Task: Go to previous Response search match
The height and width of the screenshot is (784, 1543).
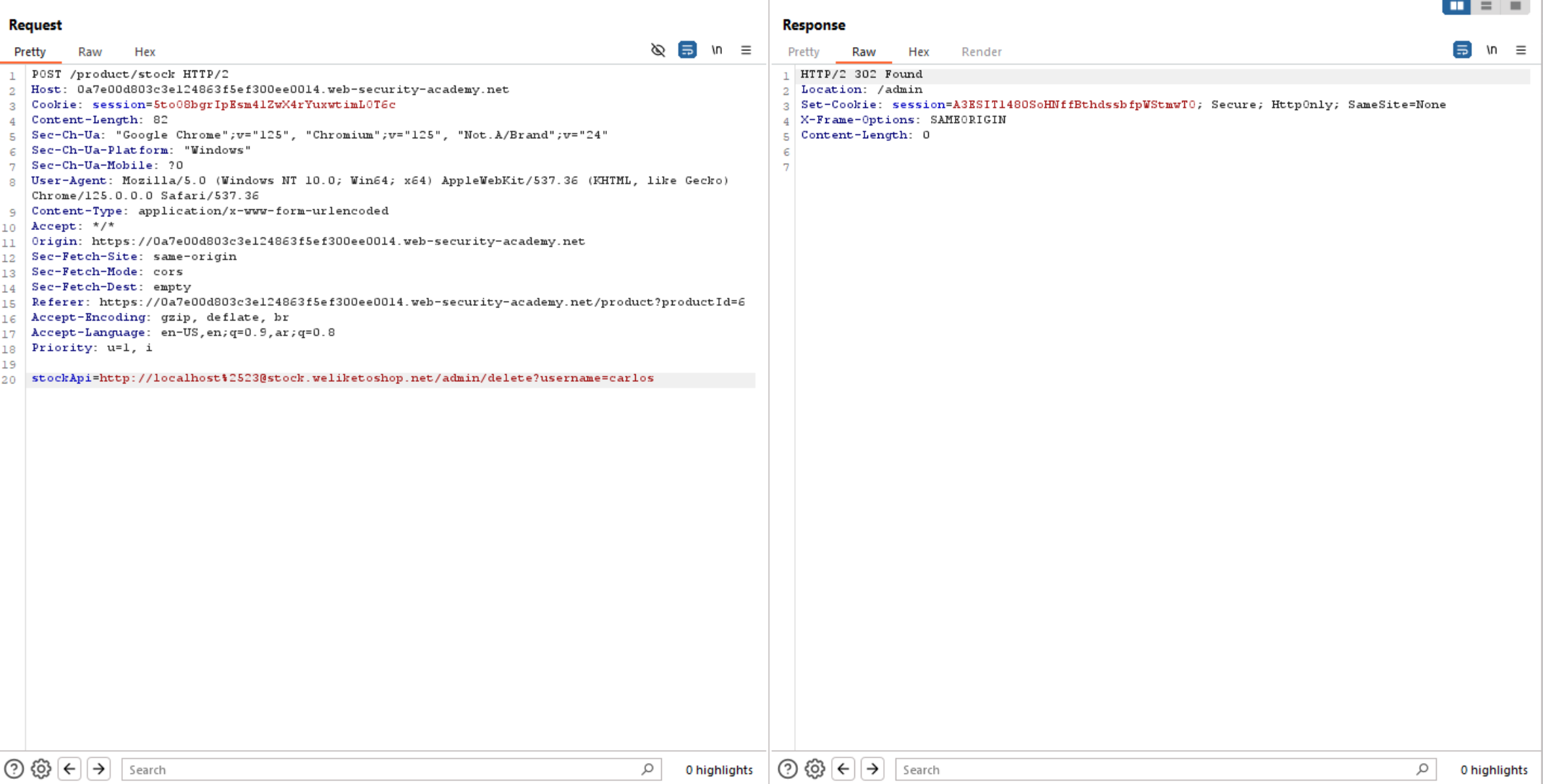Action: coord(843,769)
